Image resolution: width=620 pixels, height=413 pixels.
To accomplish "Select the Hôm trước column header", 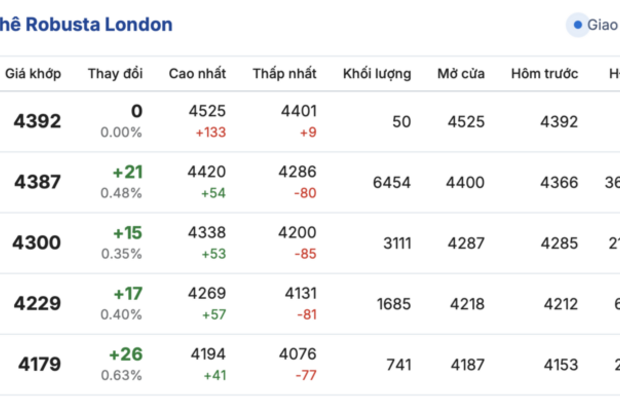I will [544, 74].
